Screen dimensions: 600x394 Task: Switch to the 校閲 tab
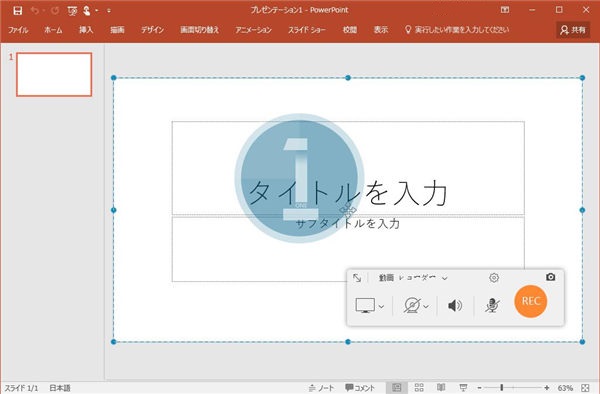pyautogui.click(x=349, y=30)
